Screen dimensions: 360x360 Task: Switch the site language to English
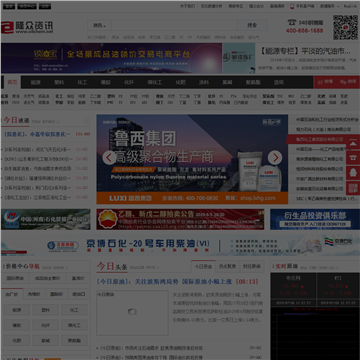tap(350, 6)
